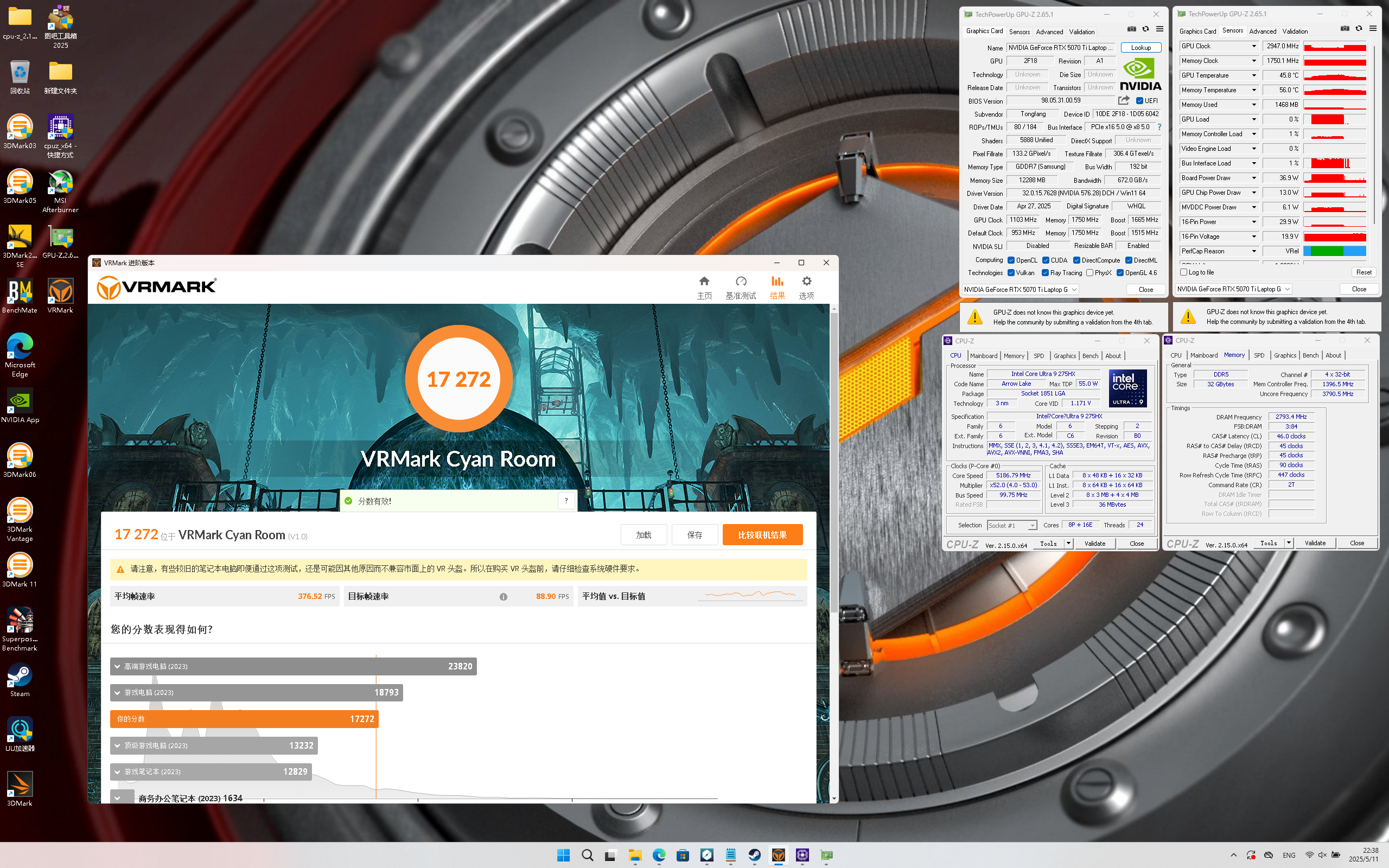Toggle Vulkan checkbox in GPU-Z
1389x868 pixels.
coord(1011,273)
